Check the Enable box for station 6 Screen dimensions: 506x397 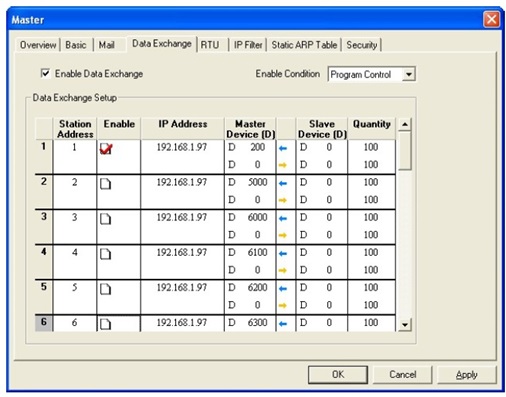click(x=105, y=324)
